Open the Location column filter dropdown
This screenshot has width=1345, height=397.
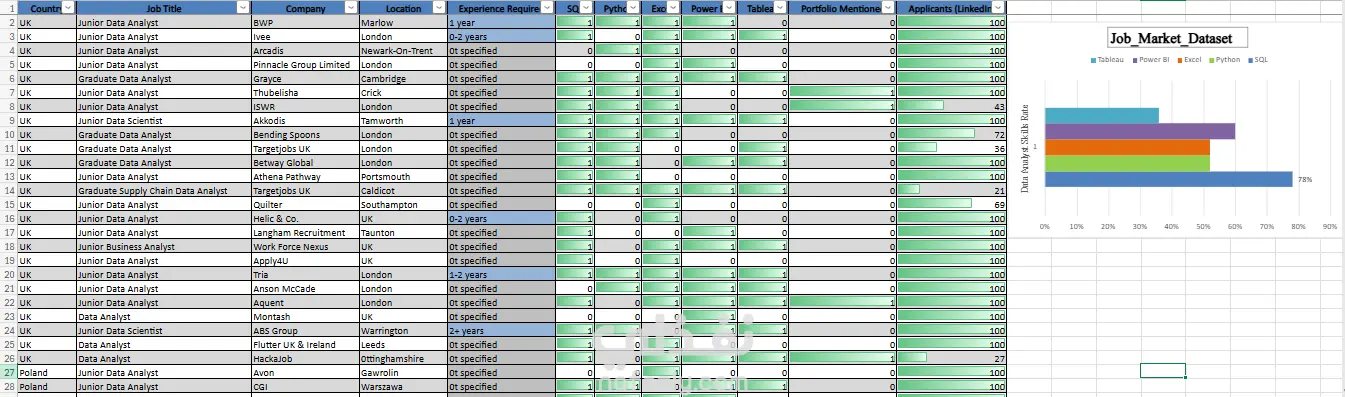[x=439, y=7]
